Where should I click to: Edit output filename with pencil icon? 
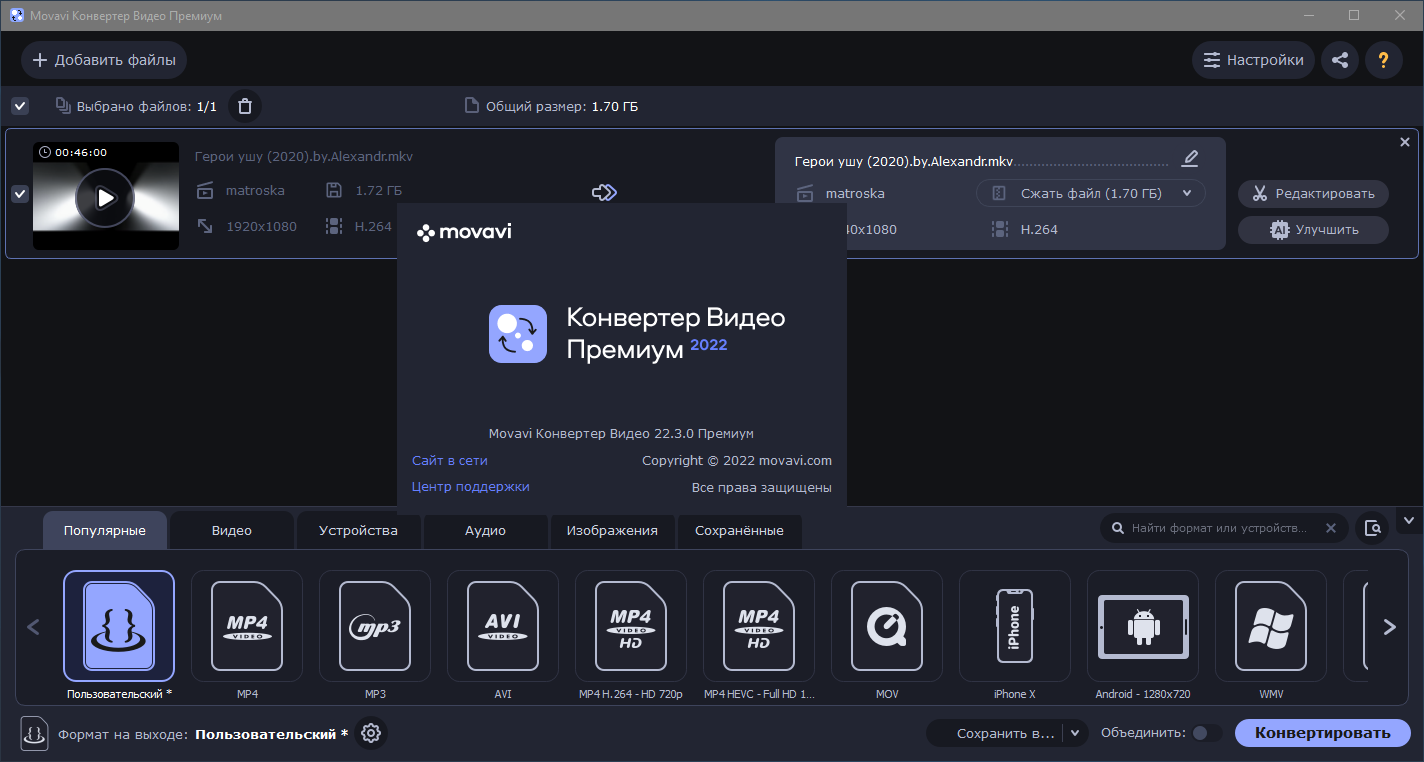(x=1189, y=159)
